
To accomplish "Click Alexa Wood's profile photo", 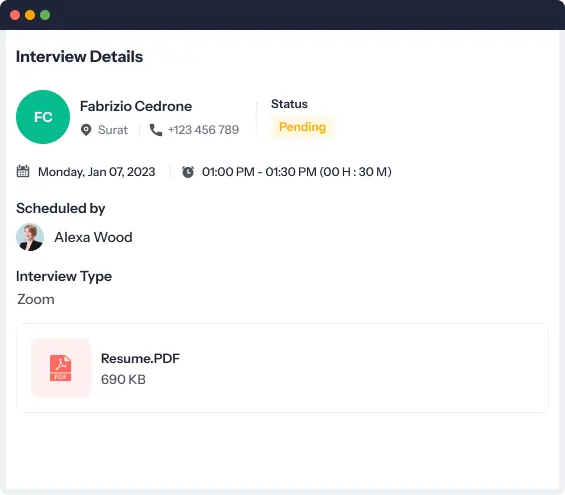I will tap(30, 237).
